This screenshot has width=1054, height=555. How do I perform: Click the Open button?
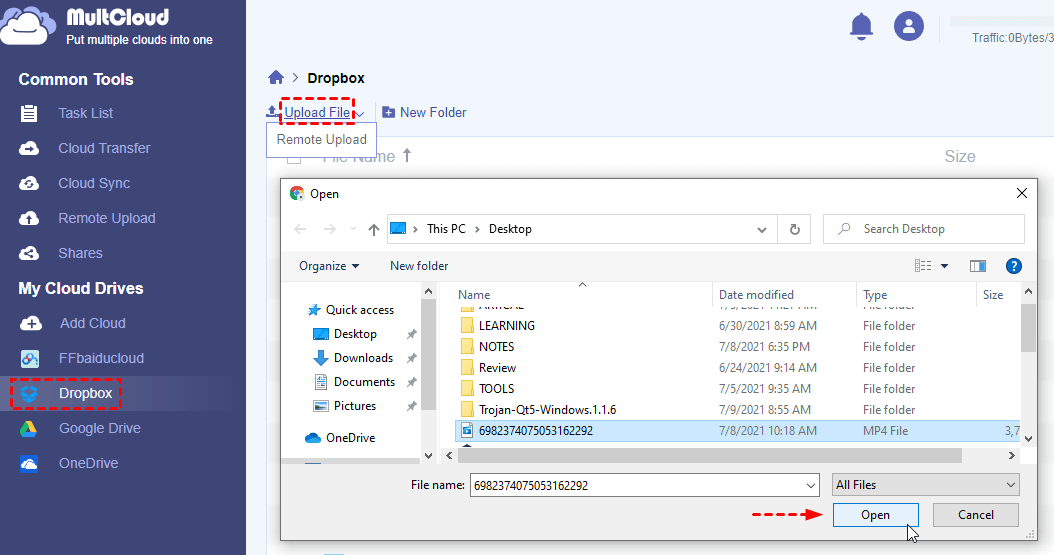tap(875, 515)
